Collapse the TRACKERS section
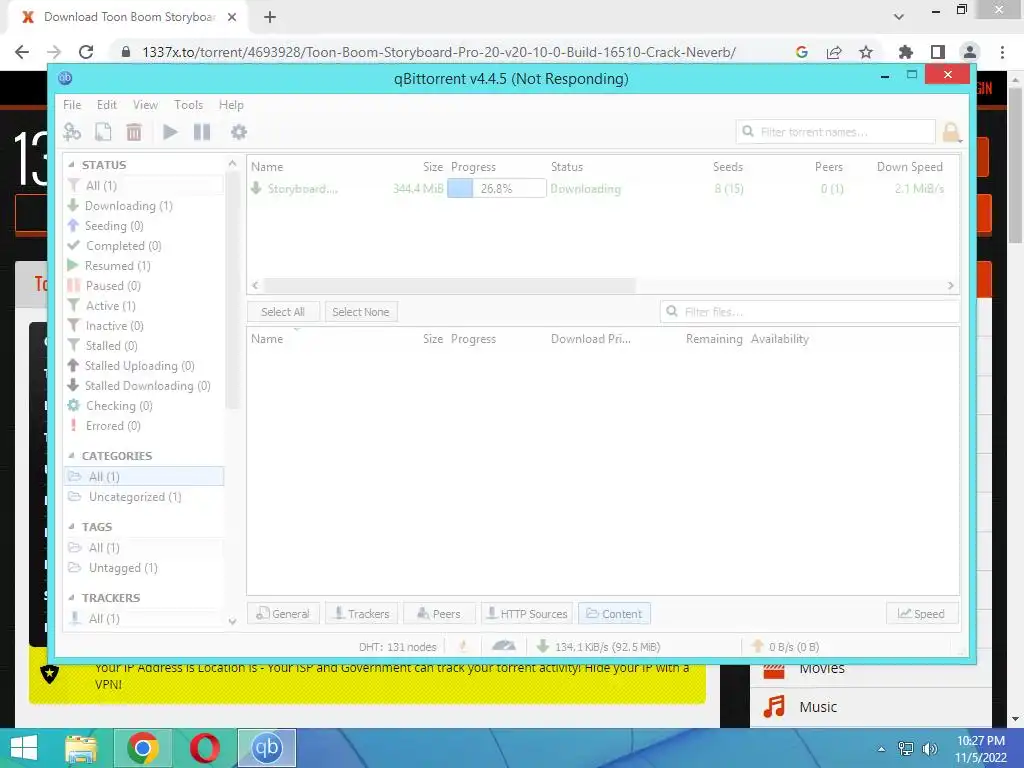Viewport: 1024px width, 768px height. tap(72, 598)
